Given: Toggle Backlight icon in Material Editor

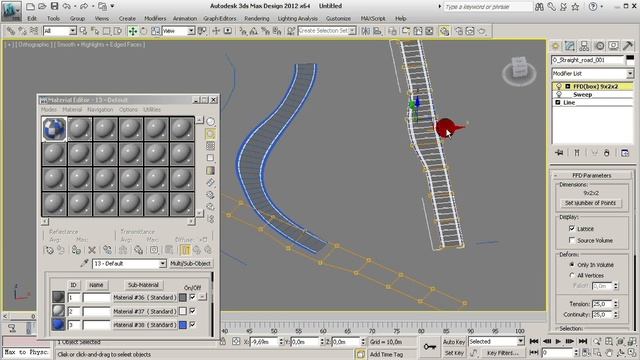Looking at the screenshot, I should (210, 134).
